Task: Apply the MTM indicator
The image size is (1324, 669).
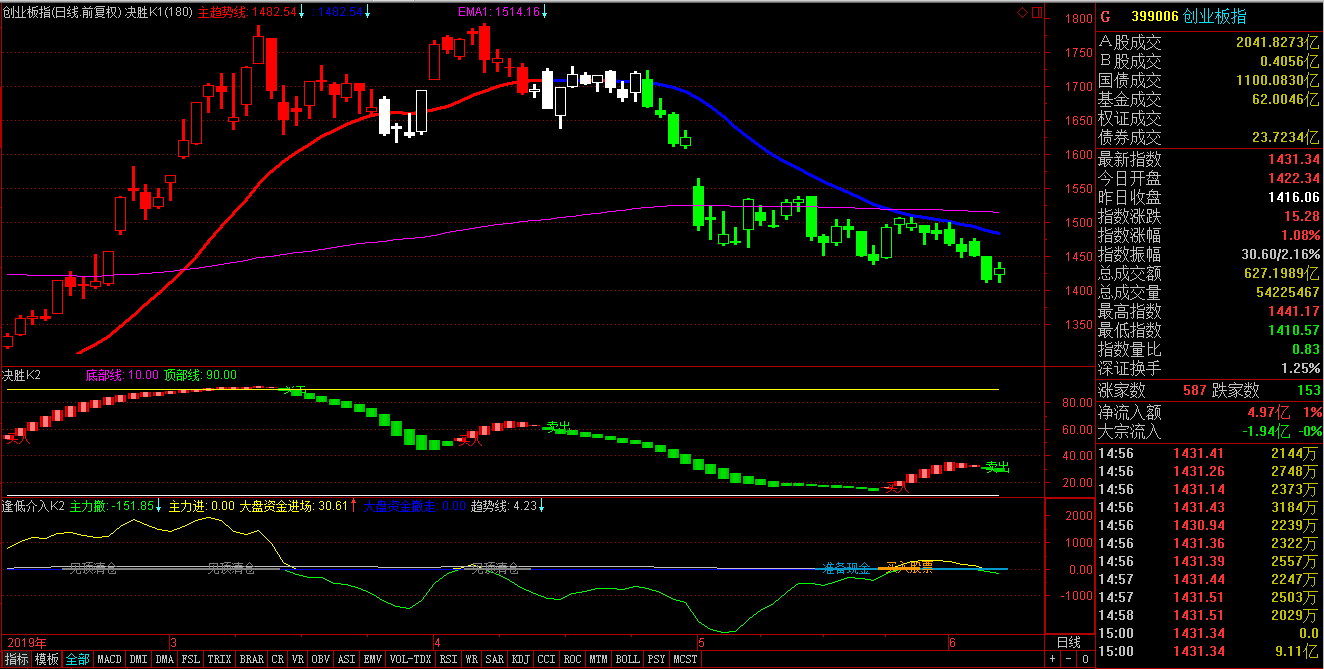Action: click(599, 660)
